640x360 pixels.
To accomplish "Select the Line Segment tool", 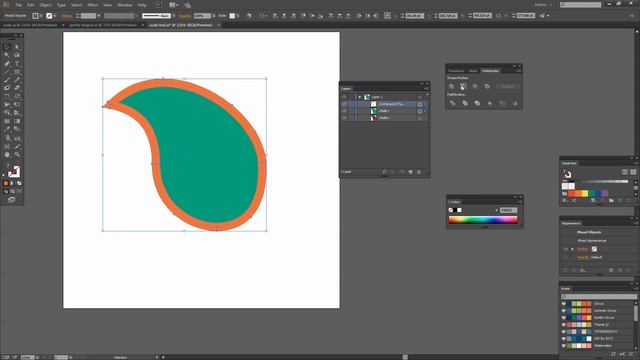I will (7, 72).
